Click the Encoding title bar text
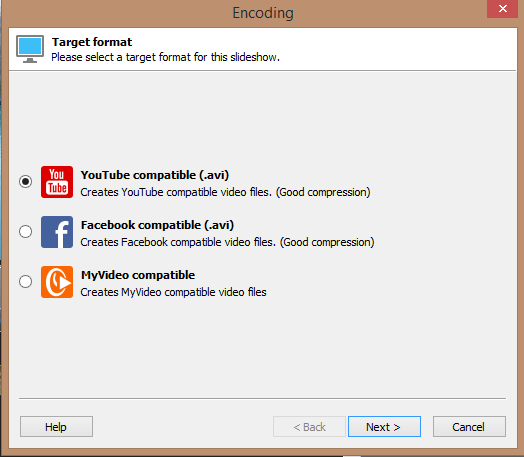 click(263, 13)
